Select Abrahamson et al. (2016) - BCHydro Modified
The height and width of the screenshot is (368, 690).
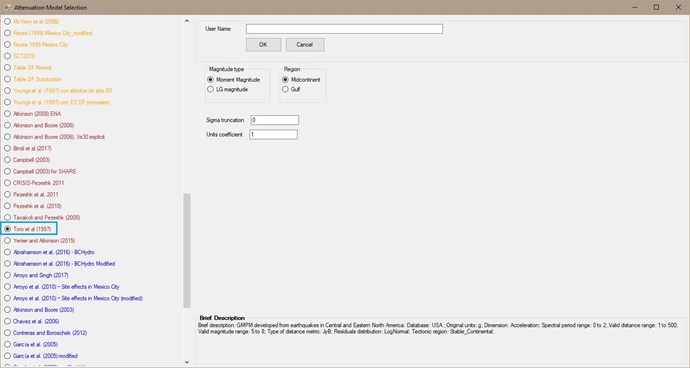[59, 264]
